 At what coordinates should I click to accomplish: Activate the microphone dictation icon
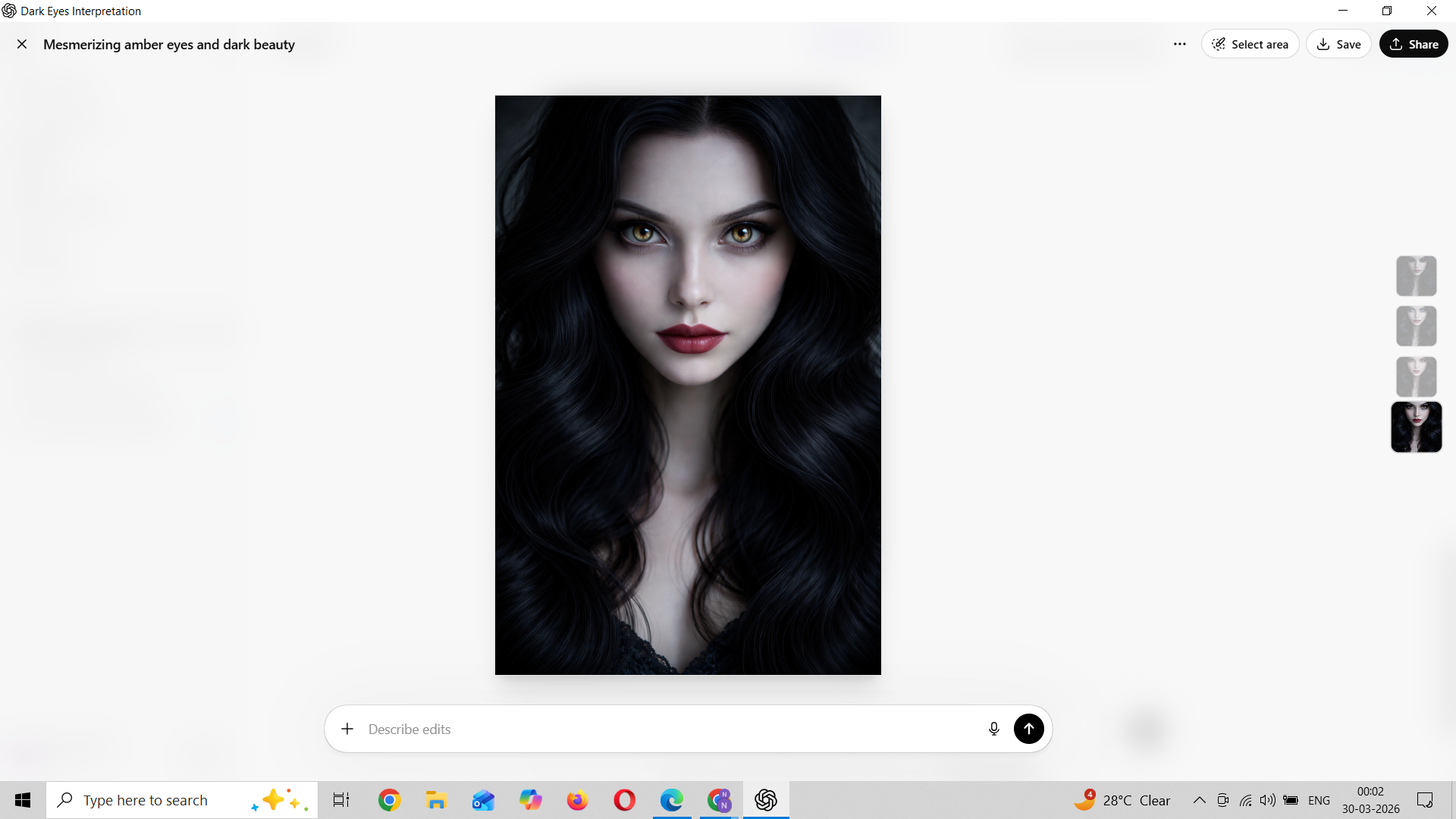click(x=993, y=729)
